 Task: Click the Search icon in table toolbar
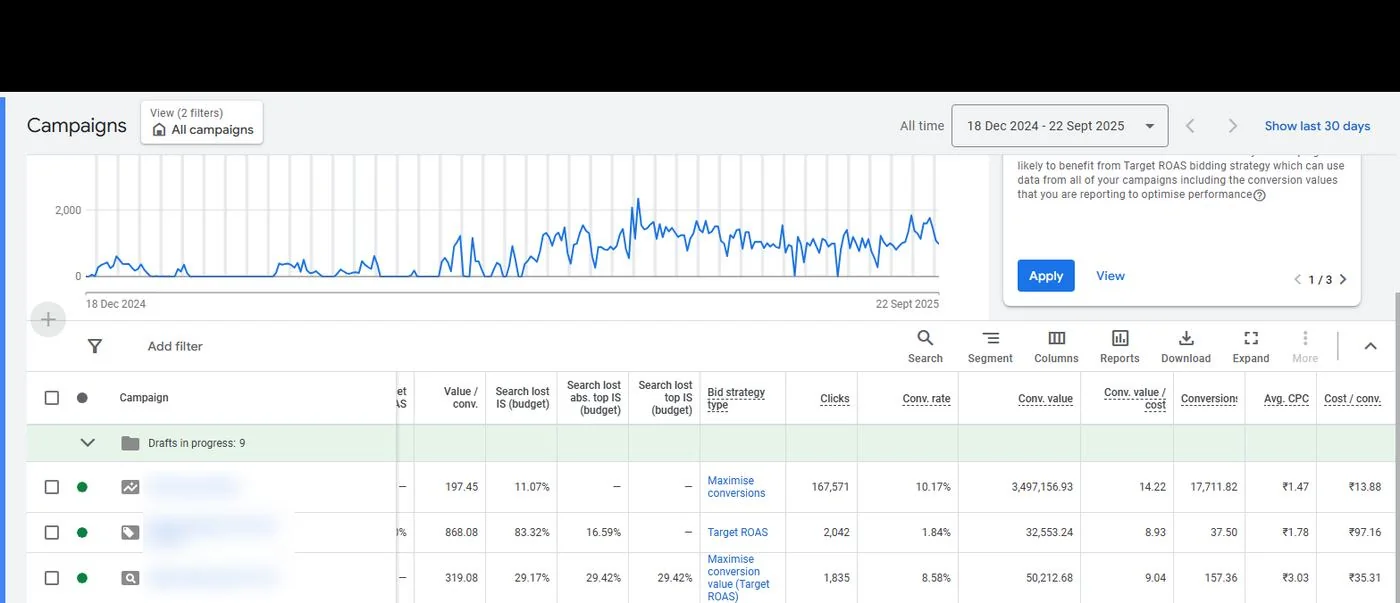(x=925, y=346)
